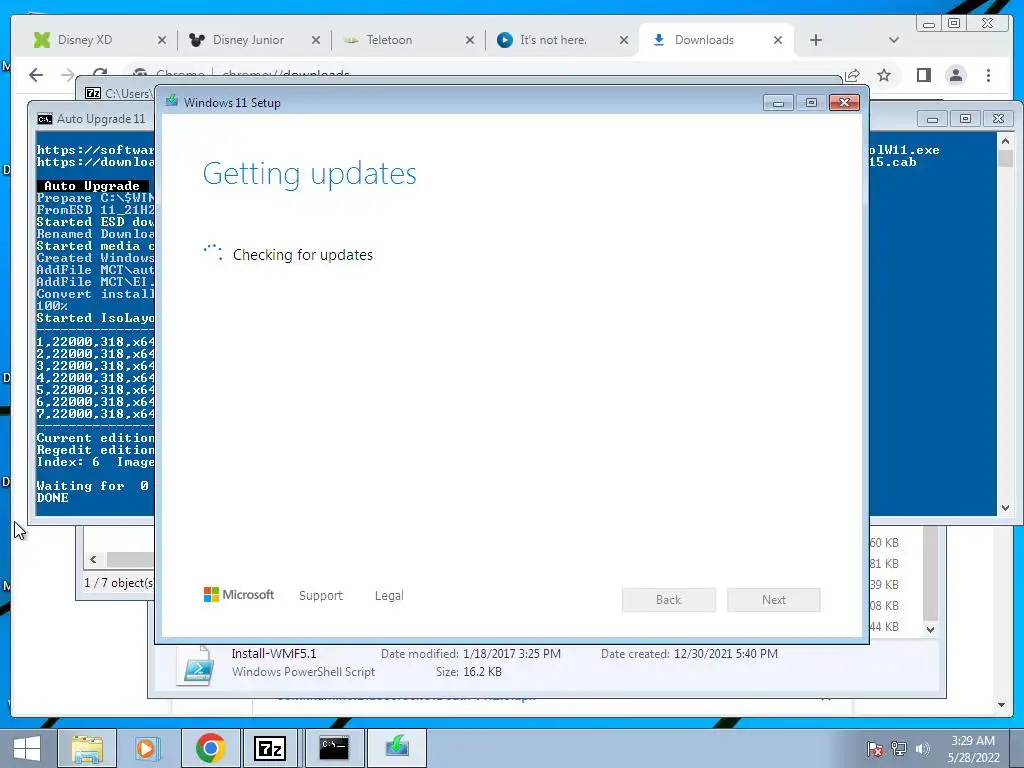1024x768 pixels.
Task: Toggle the Chrome side panel
Action: [x=923, y=75]
